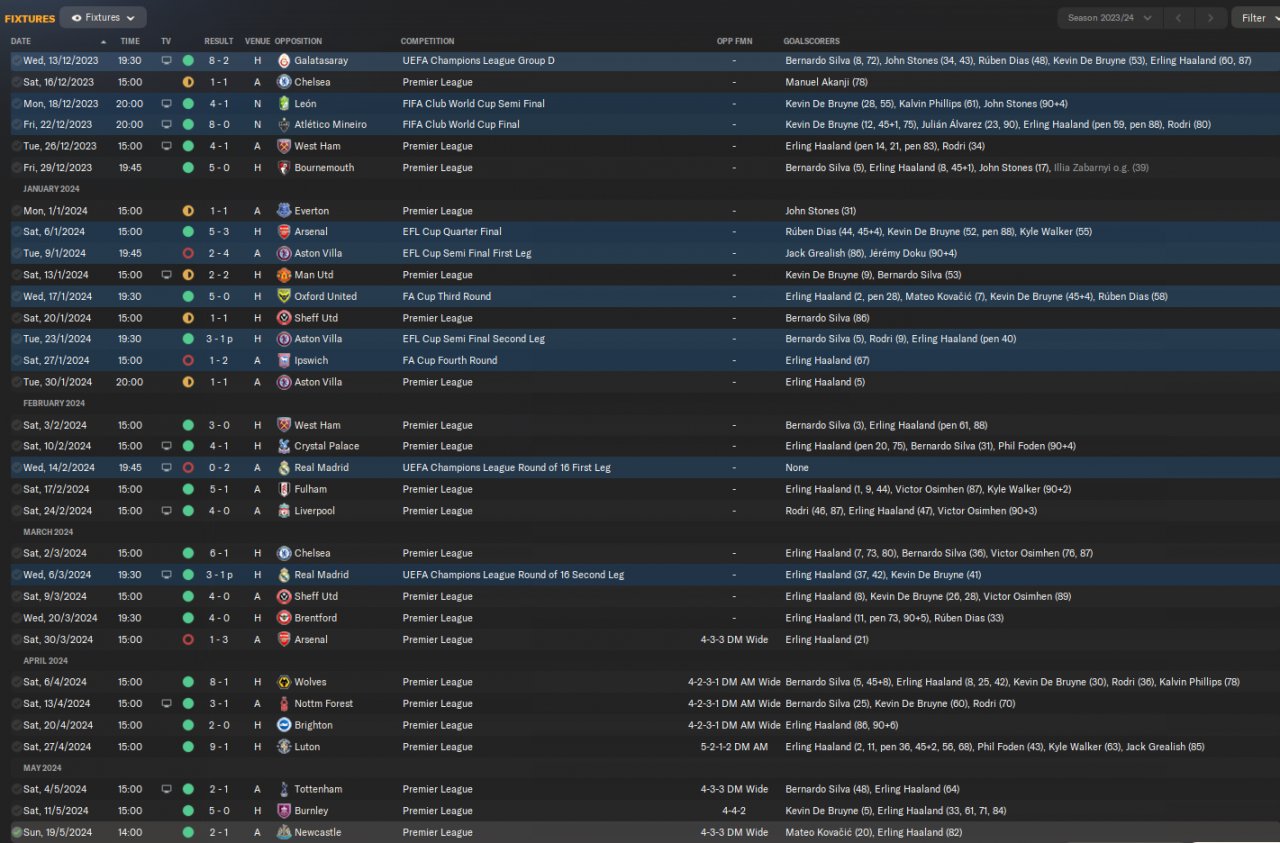Click the TIME column header
Screen dimensions: 1280x843
[130, 42]
